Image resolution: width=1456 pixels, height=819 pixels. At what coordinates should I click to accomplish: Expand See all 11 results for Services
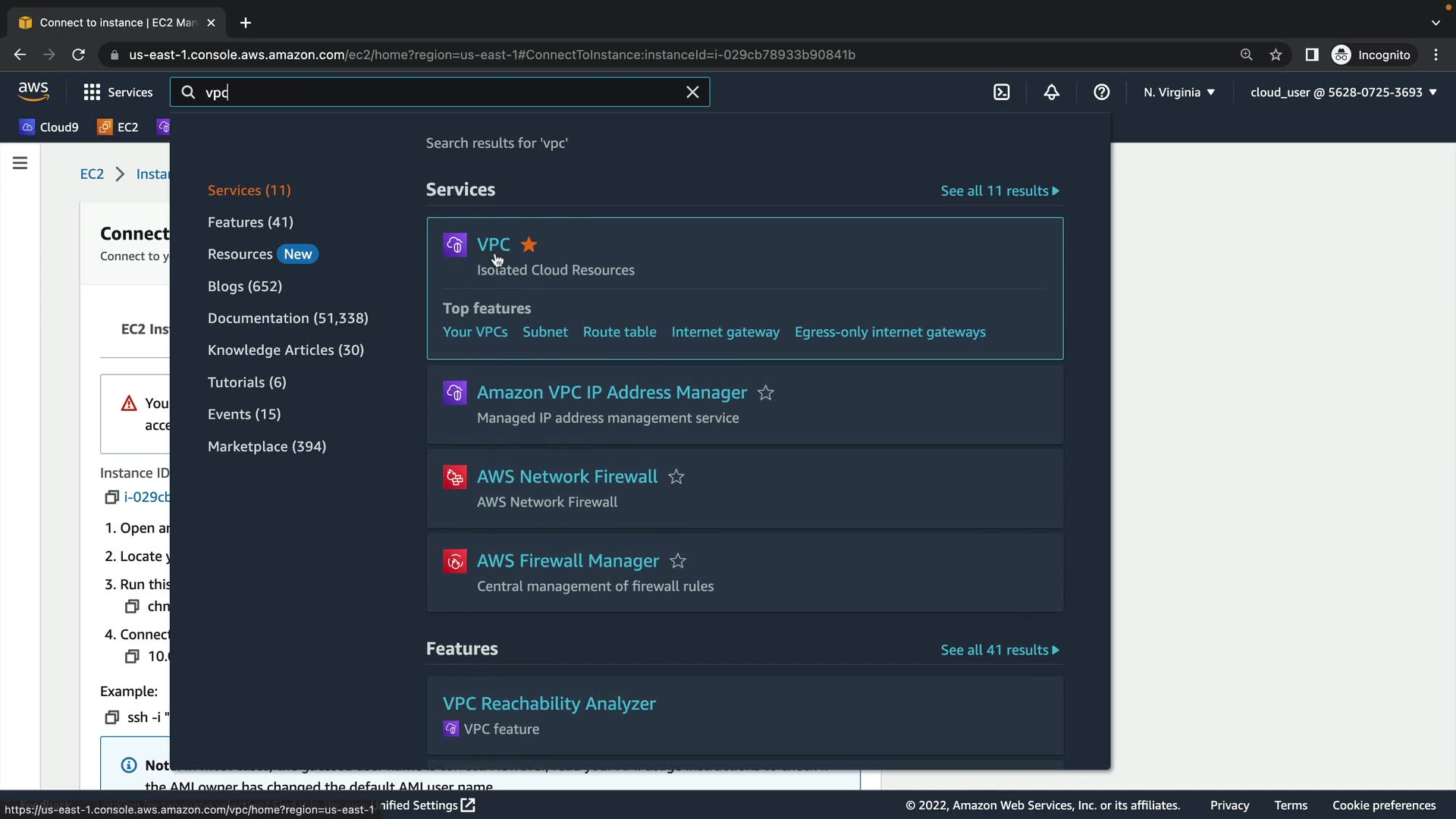pos(999,191)
